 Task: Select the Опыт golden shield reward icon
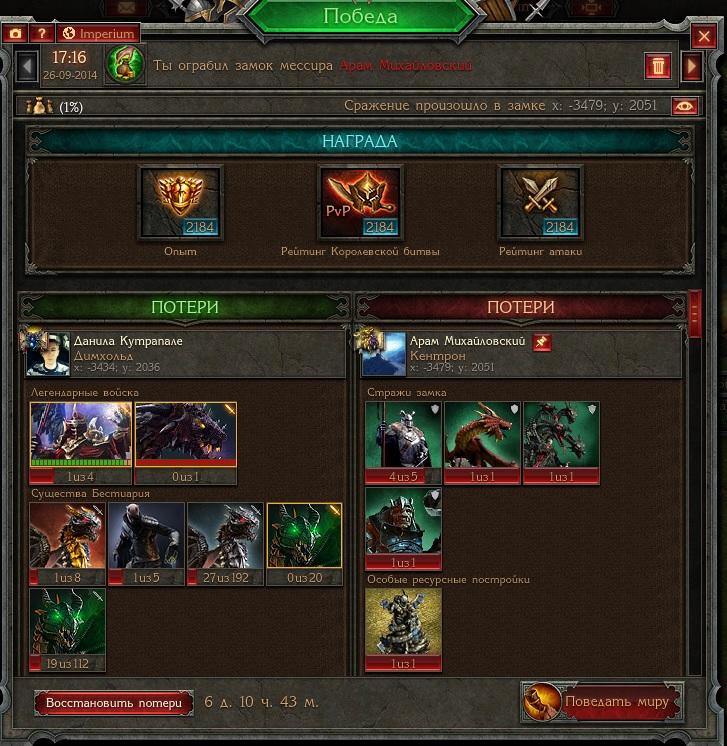(180, 202)
